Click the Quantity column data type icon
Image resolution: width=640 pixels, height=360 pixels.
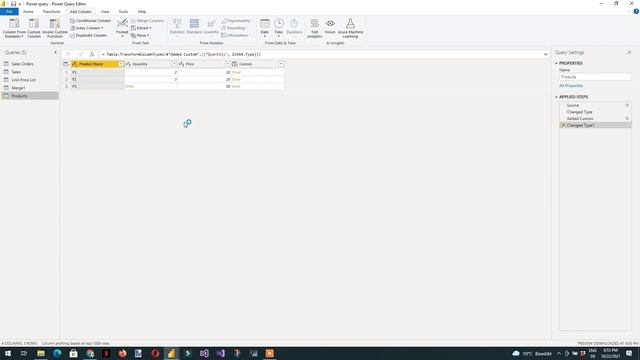point(128,64)
